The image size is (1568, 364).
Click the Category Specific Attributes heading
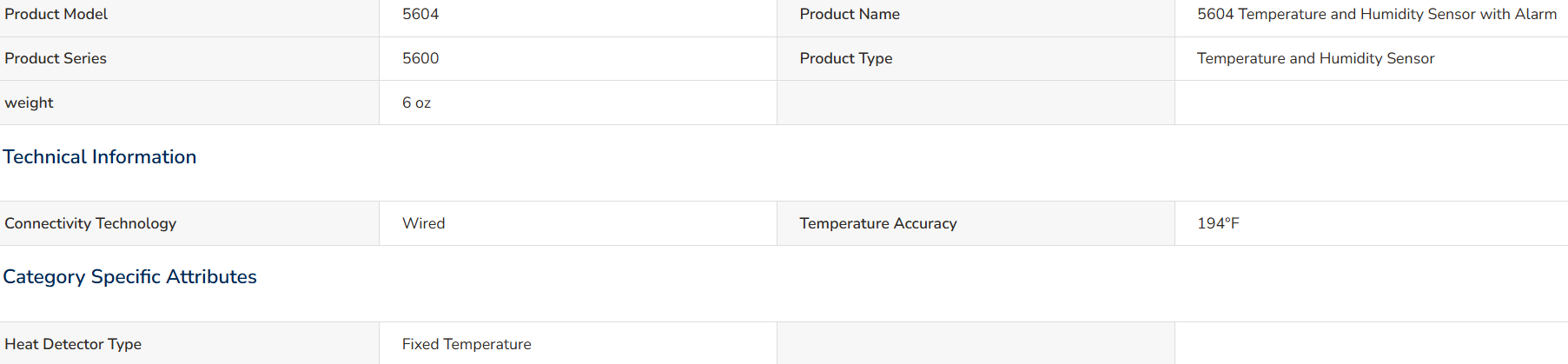[129, 276]
